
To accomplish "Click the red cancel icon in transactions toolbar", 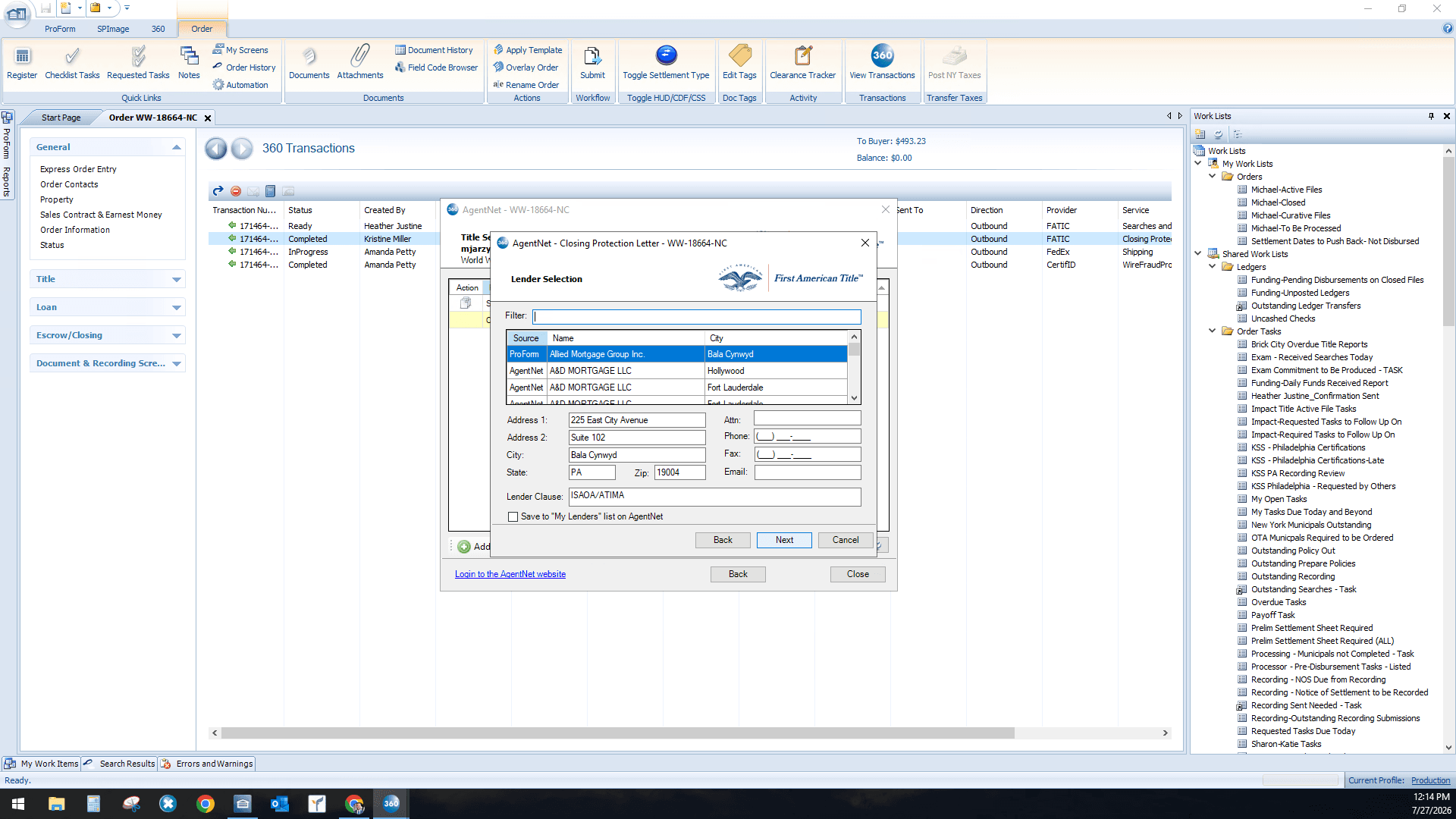I will click(x=236, y=191).
